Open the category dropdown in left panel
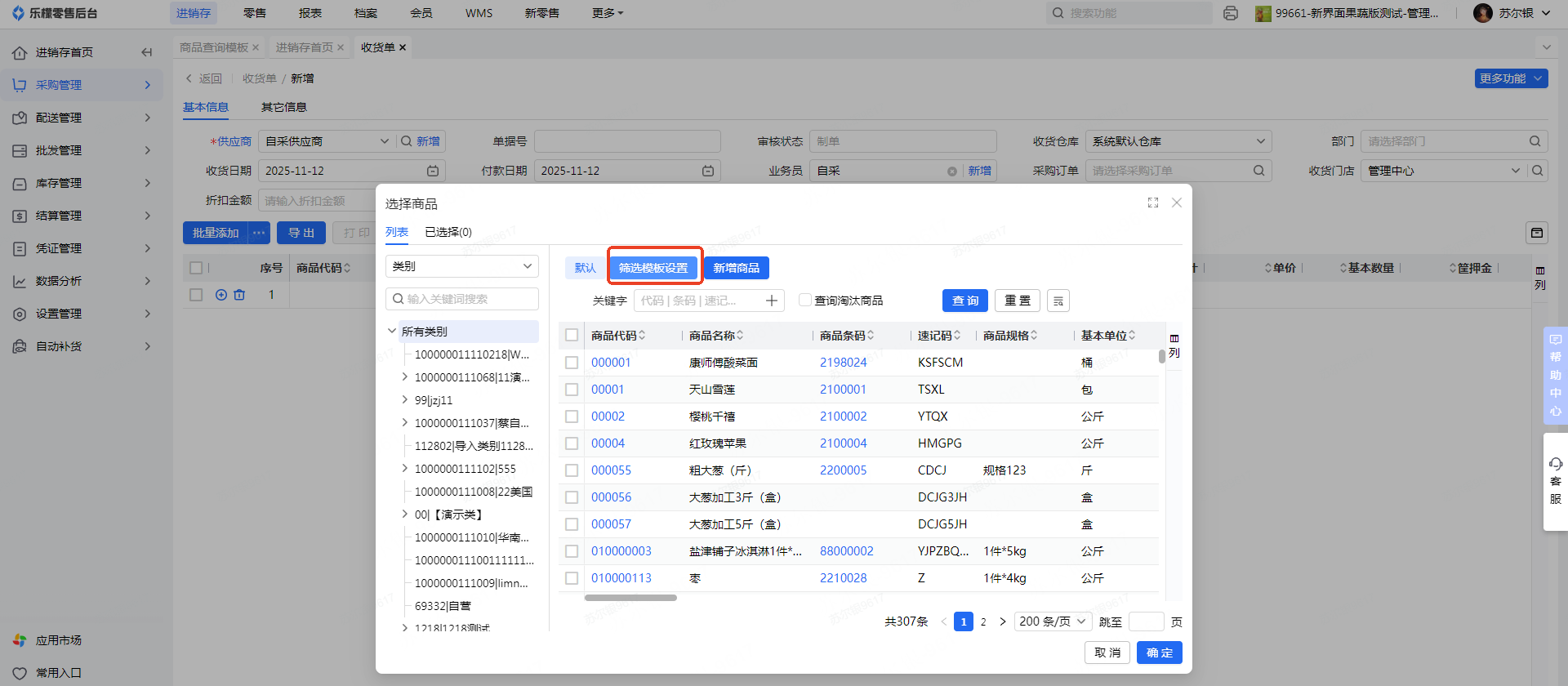The height and width of the screenshot is (686, 1568). [461, 266]
